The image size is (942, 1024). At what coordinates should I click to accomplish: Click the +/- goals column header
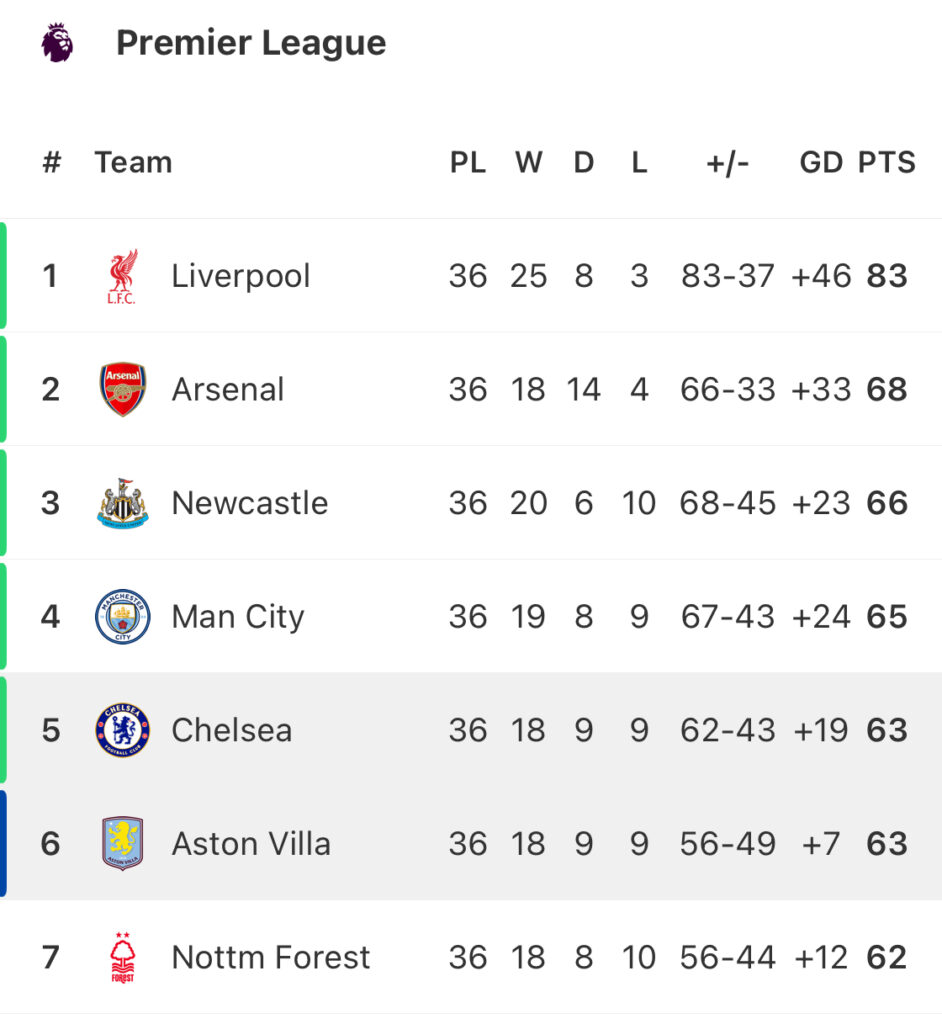pos(727,163)
